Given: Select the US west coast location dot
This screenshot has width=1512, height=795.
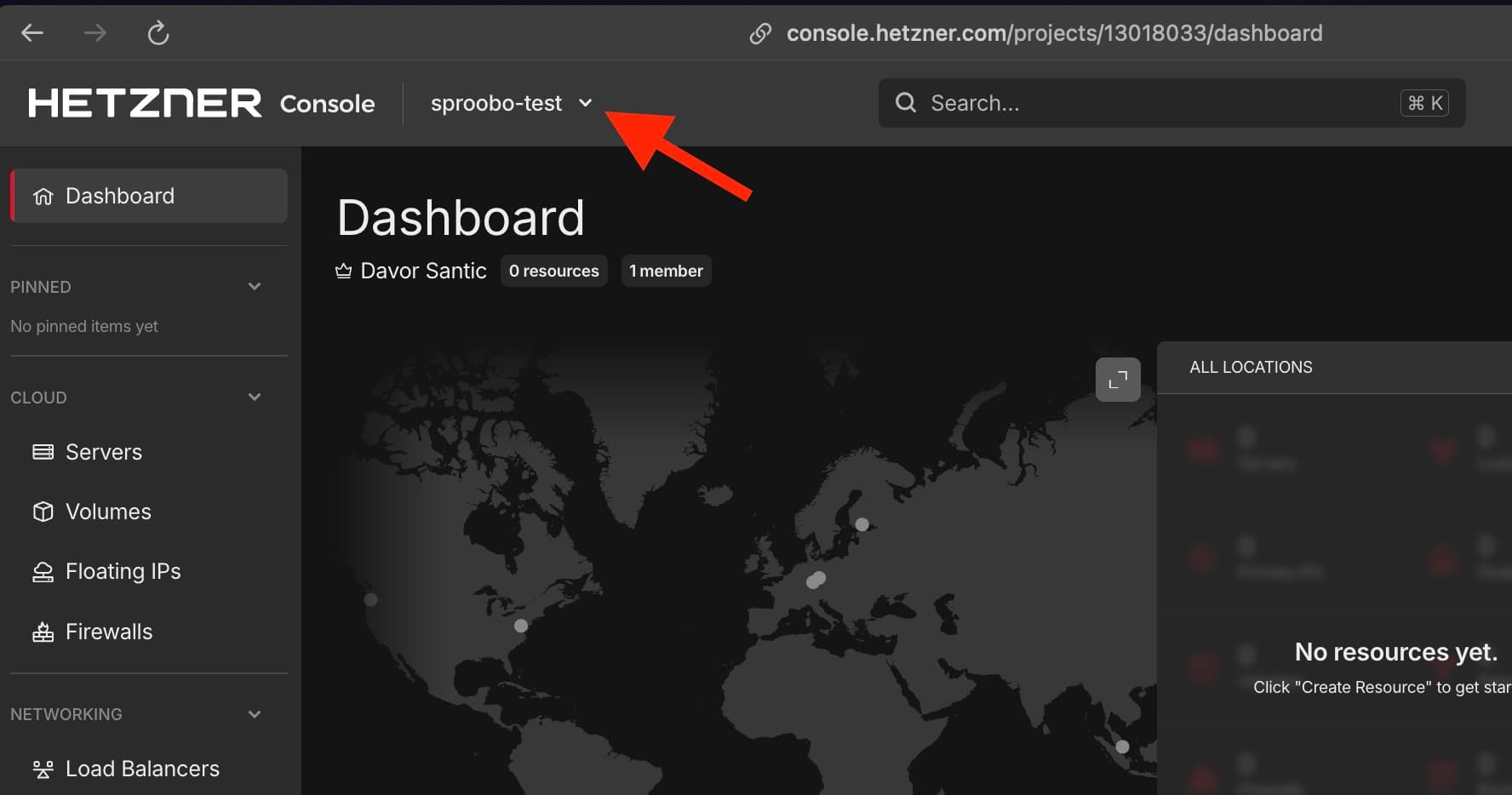Looking at the screenshot, I should [370, 599].
